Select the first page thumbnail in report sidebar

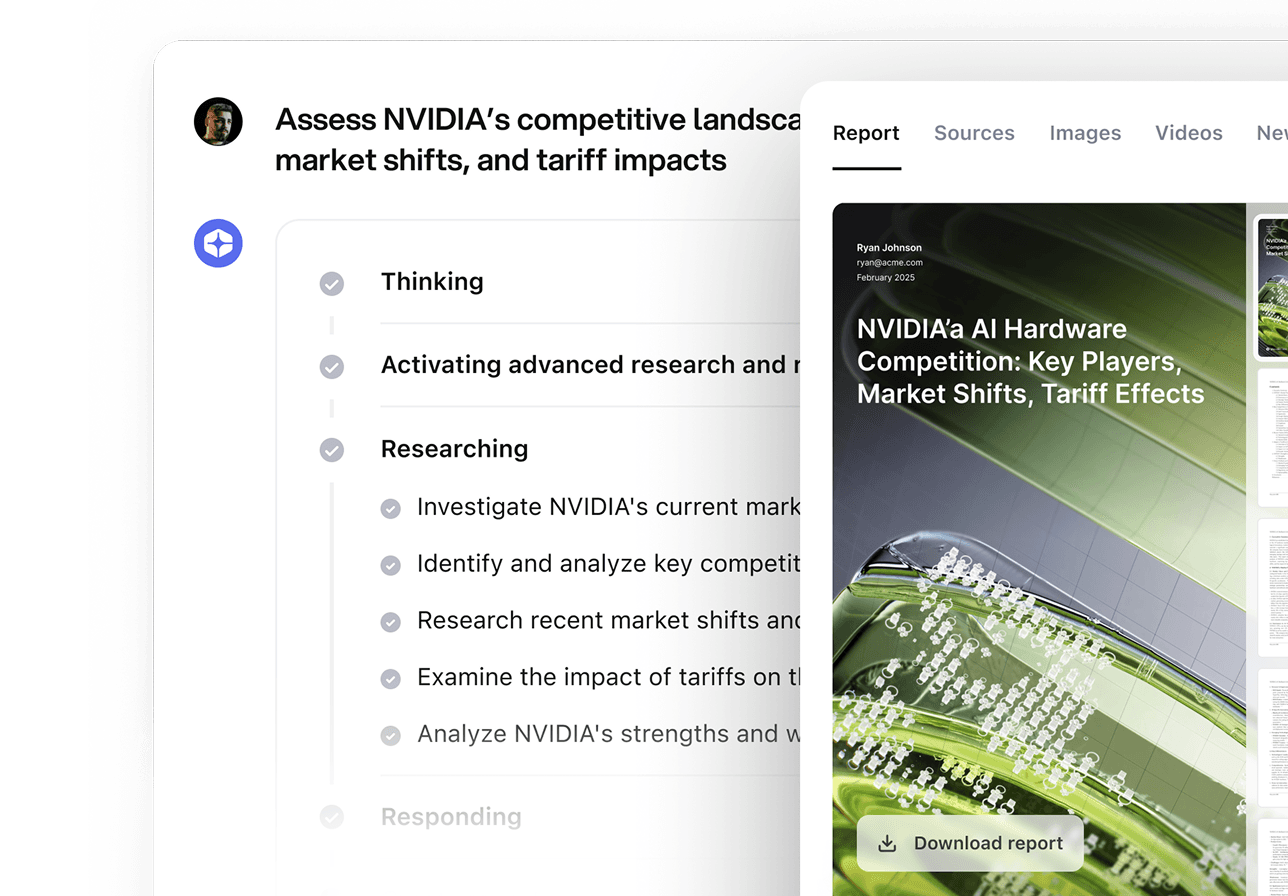click(1272, 288)
